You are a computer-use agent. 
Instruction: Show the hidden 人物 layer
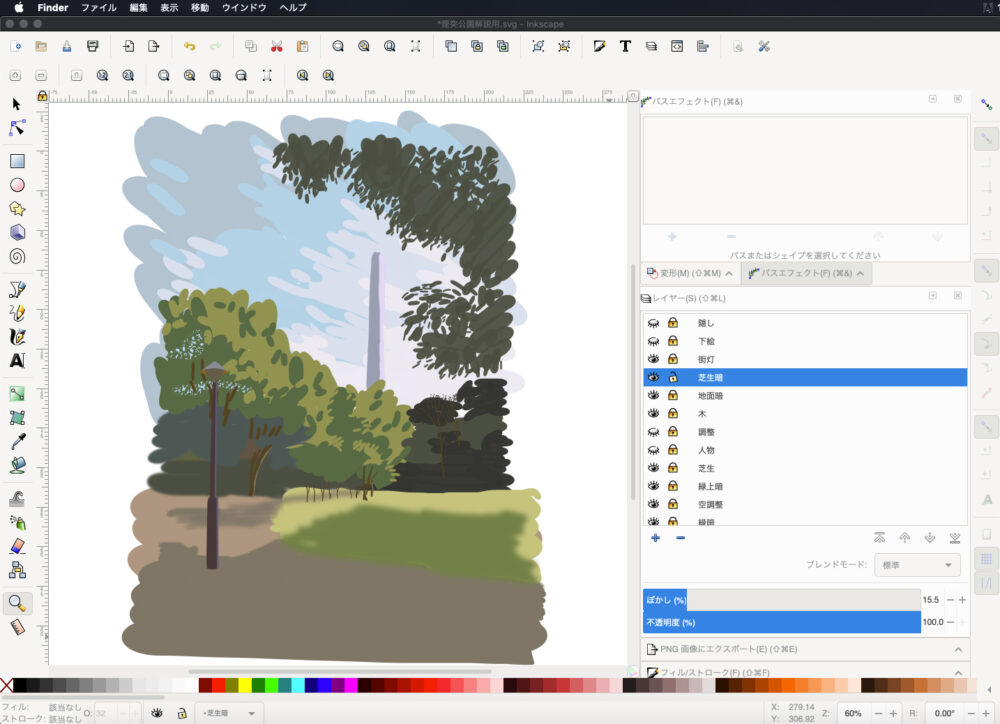click(653, 450)
